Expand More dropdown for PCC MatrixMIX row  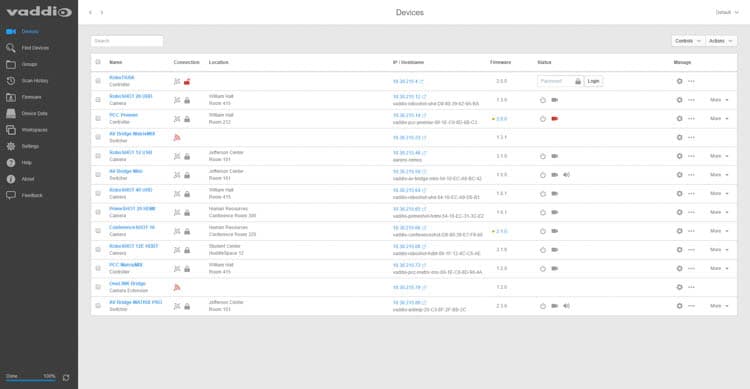[719, 269]
